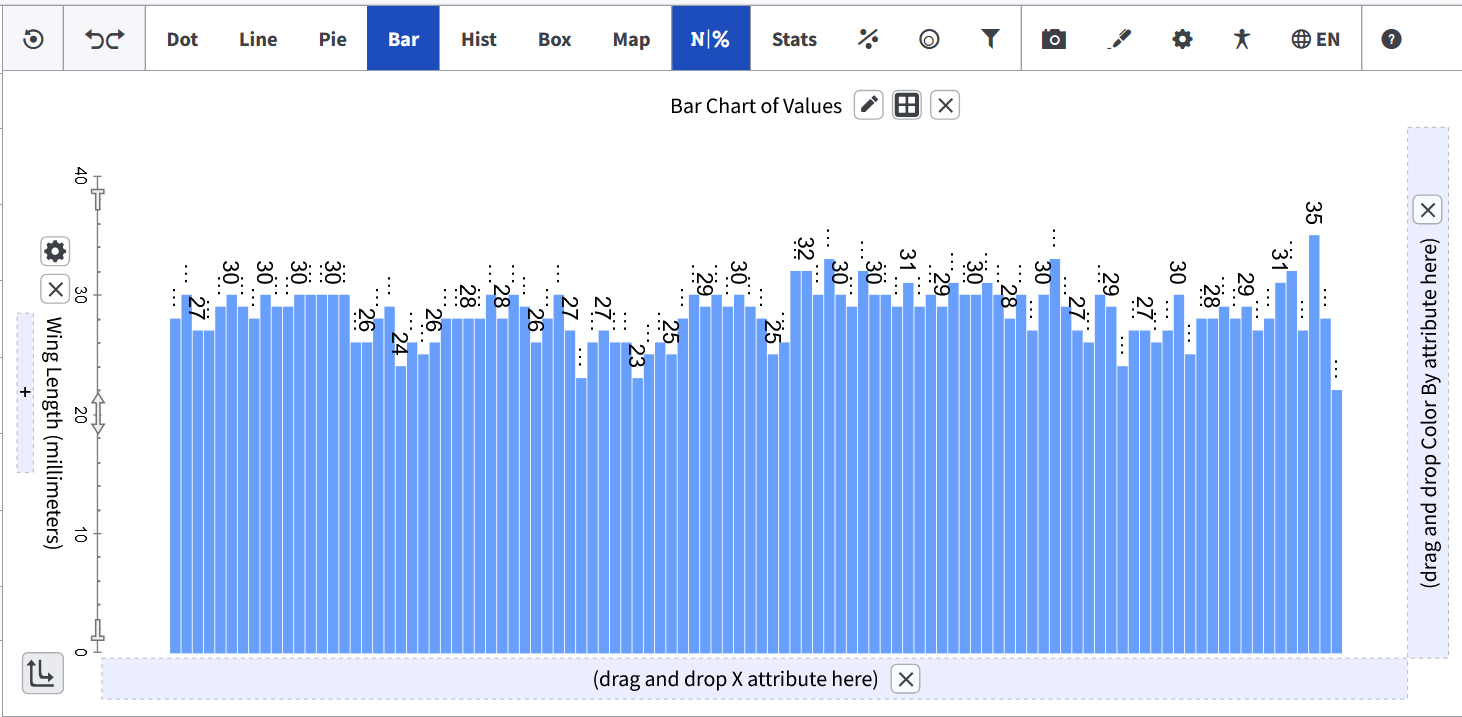Screen dimensions: 1462x717
Task: Click the Bar Chart of Values title text
Action: coord(756,105)
